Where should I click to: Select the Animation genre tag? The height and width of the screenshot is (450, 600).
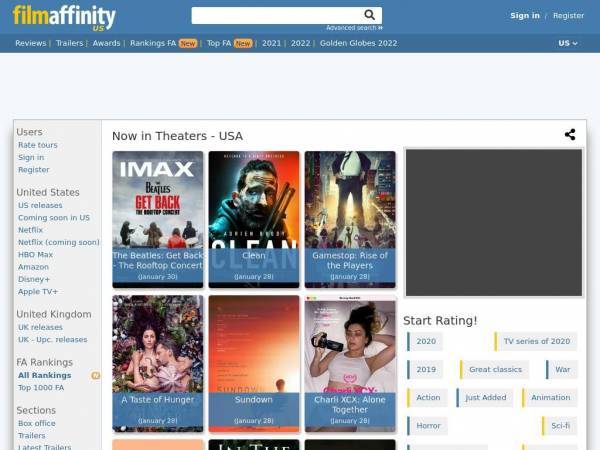(x=549, y=398)
